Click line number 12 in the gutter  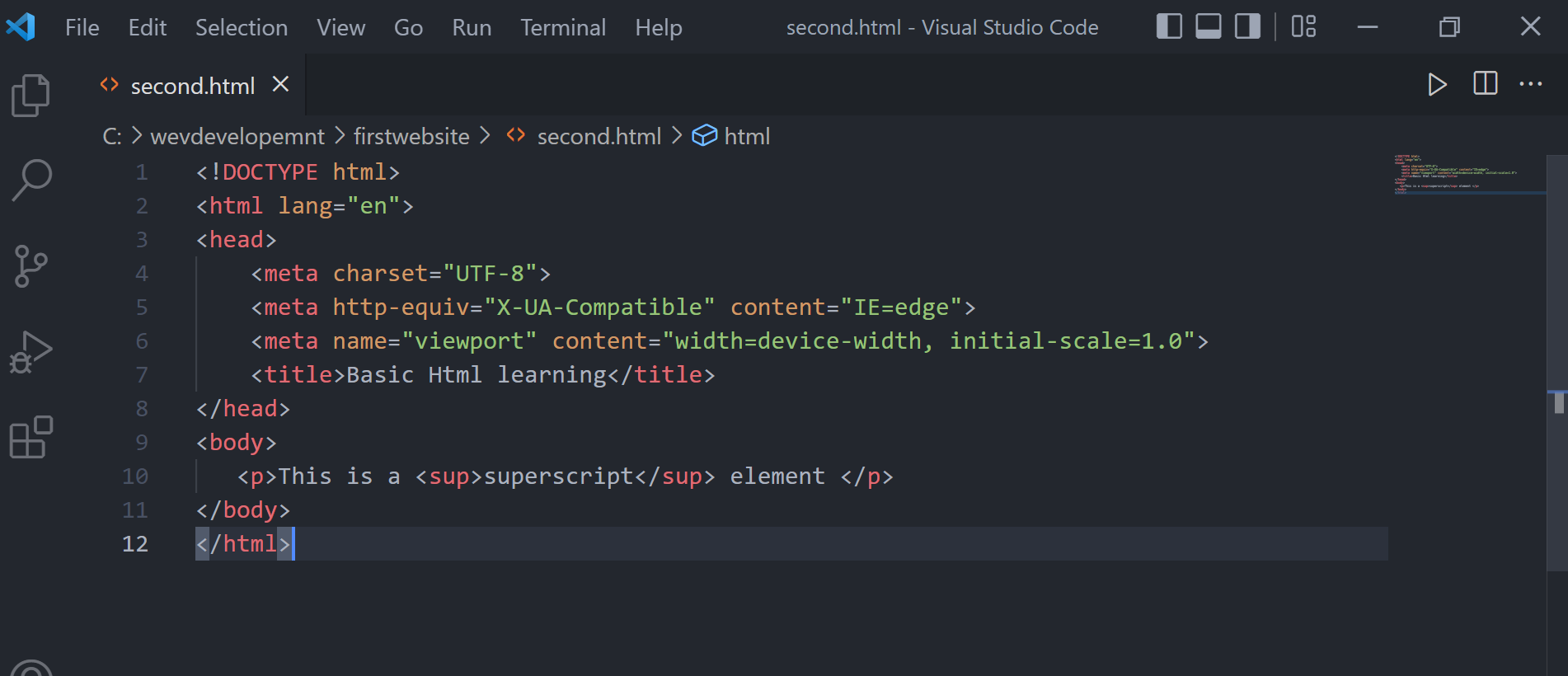135,543
